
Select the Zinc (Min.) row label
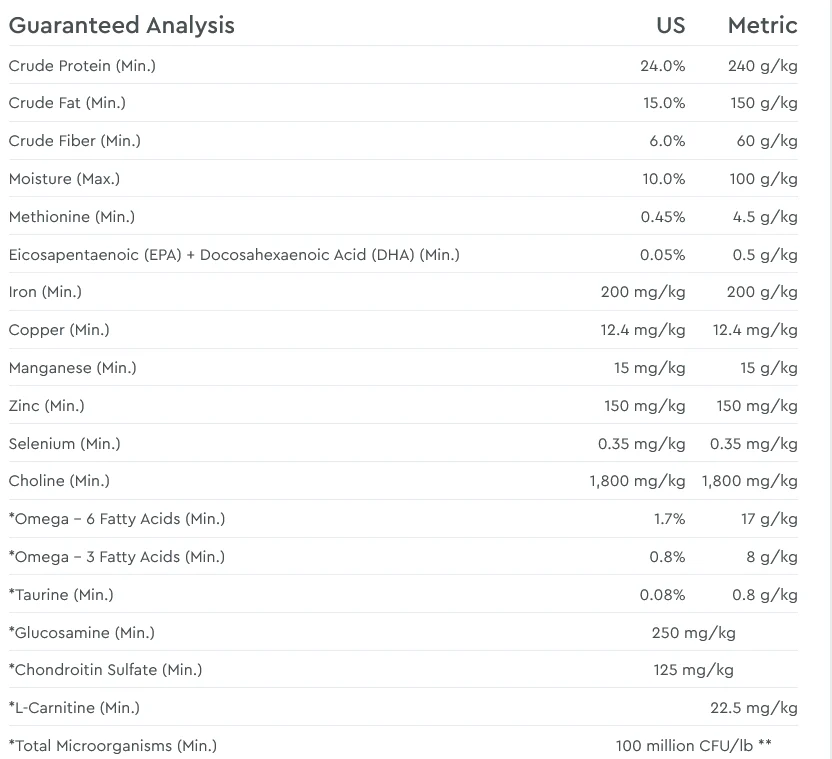[47, 406]
